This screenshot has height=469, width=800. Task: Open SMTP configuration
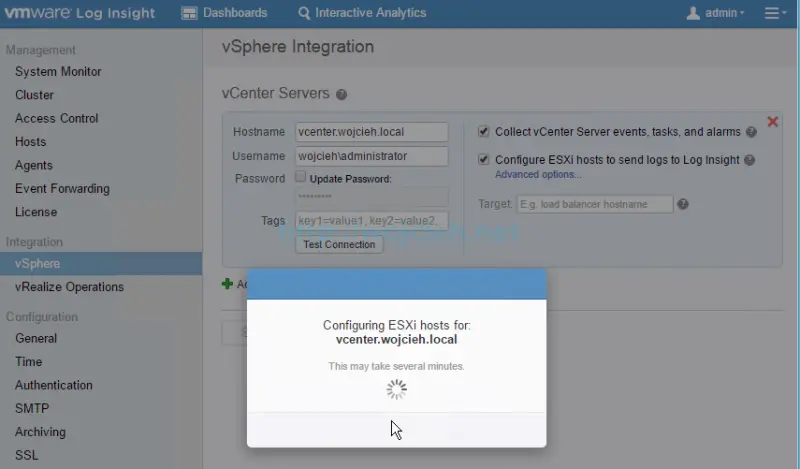[32, 409]
